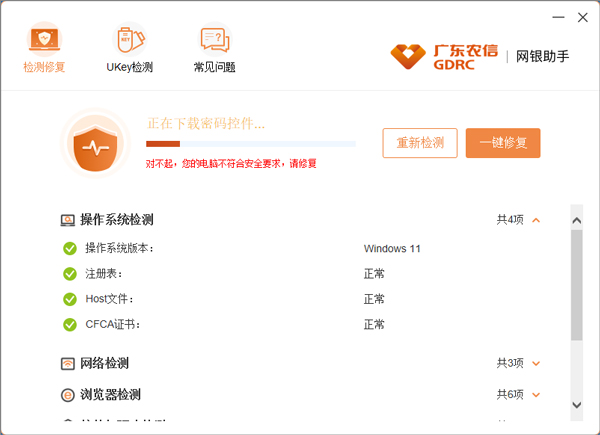Click the 正在下载密码控件 status text

click(206, 124)
